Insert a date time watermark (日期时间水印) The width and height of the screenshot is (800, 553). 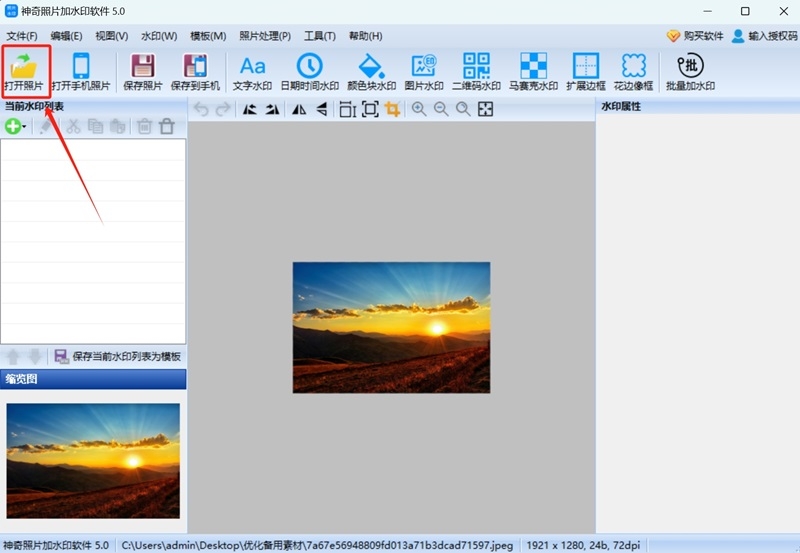[310, 71]
